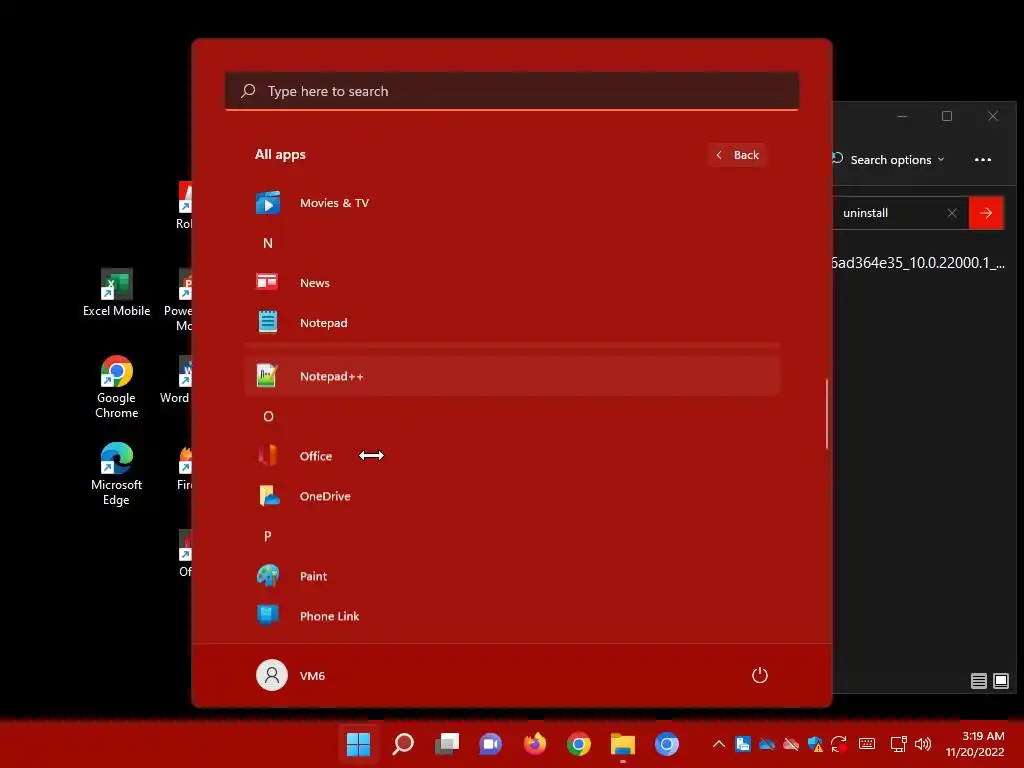The height and width of the screenshot is (768, 1024).
Task: Jump to letter O section header
Action: [x=268, y=416]
